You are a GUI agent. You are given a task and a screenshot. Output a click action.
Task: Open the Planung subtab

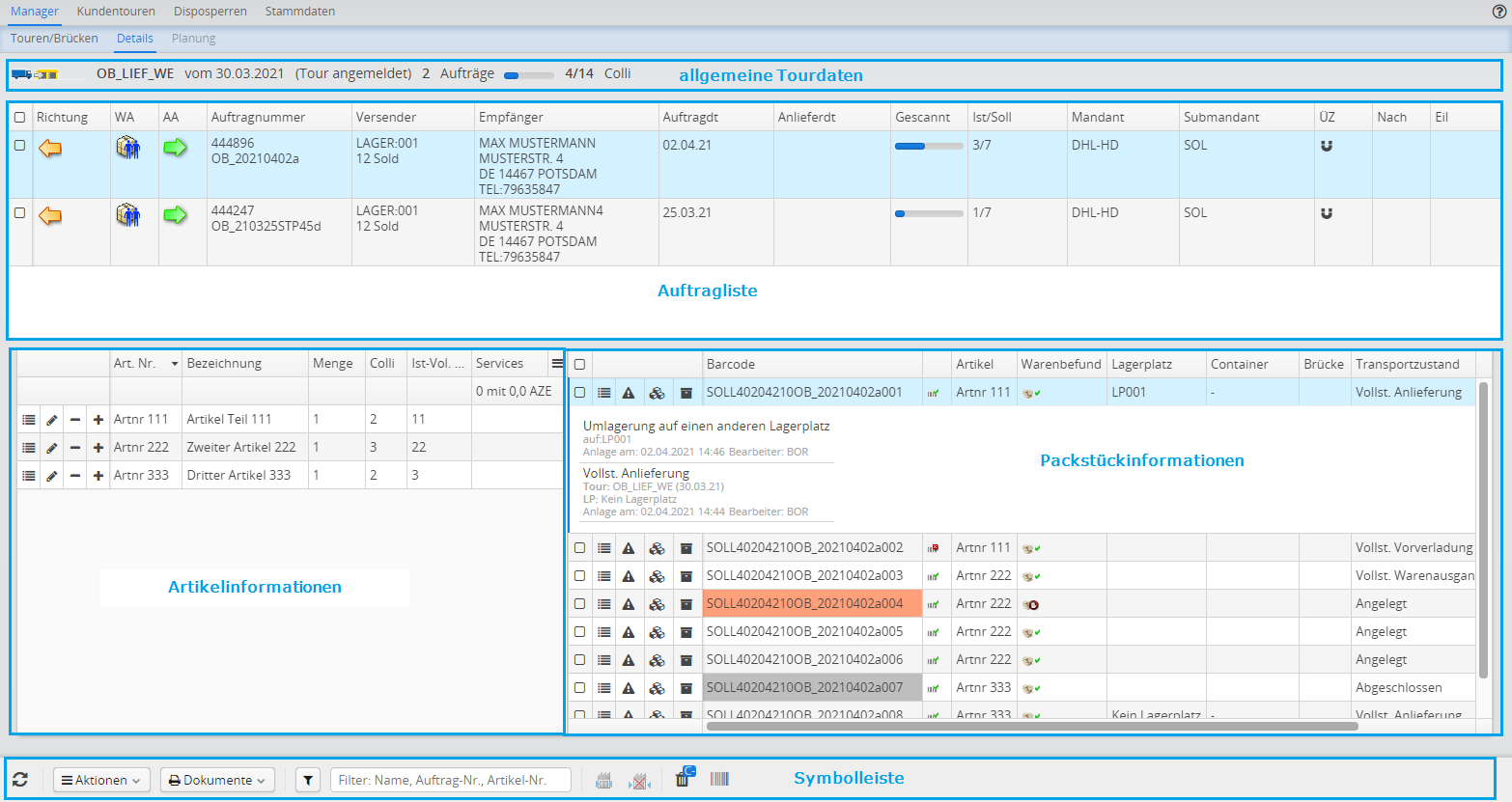pos(194,39)
